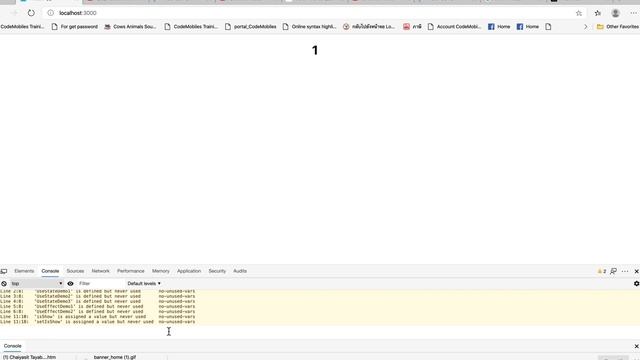Open DevTools more options menu
Screen dimensions: 640x360
click(625, 271)
